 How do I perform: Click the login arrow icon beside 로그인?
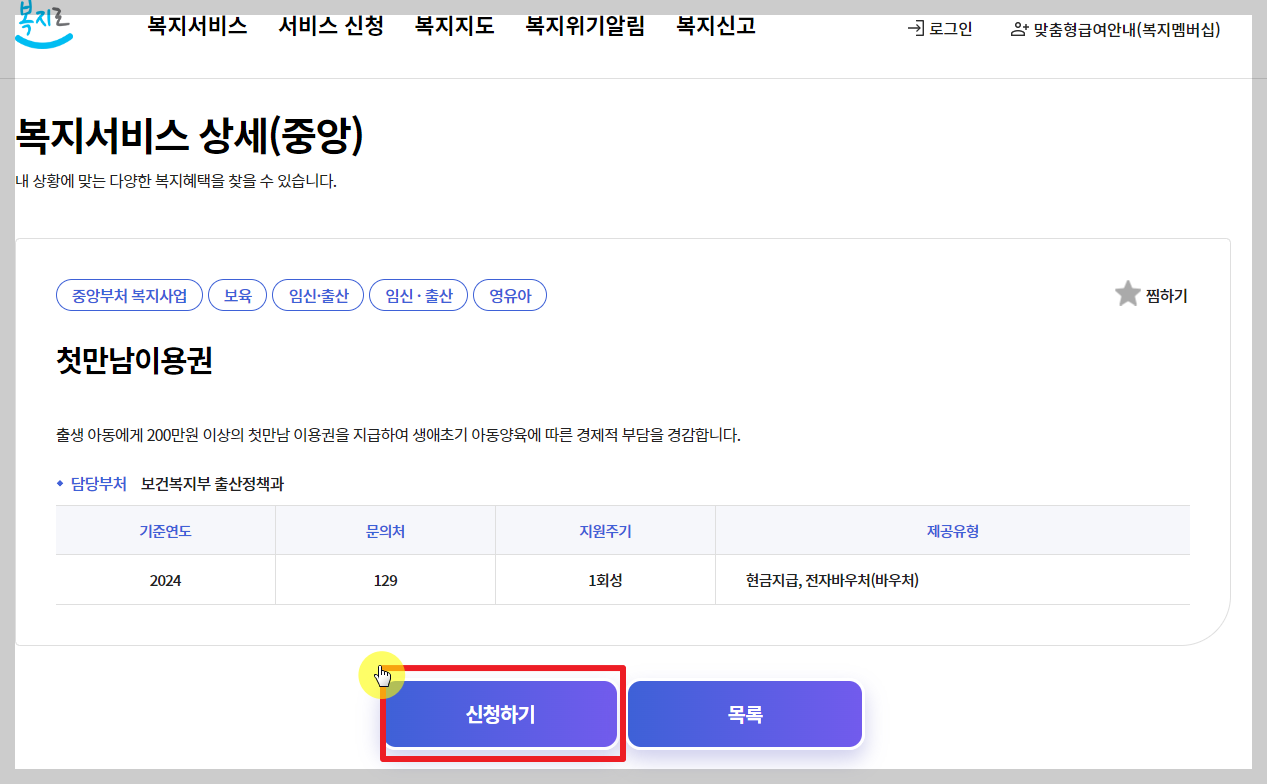point(915,29)
